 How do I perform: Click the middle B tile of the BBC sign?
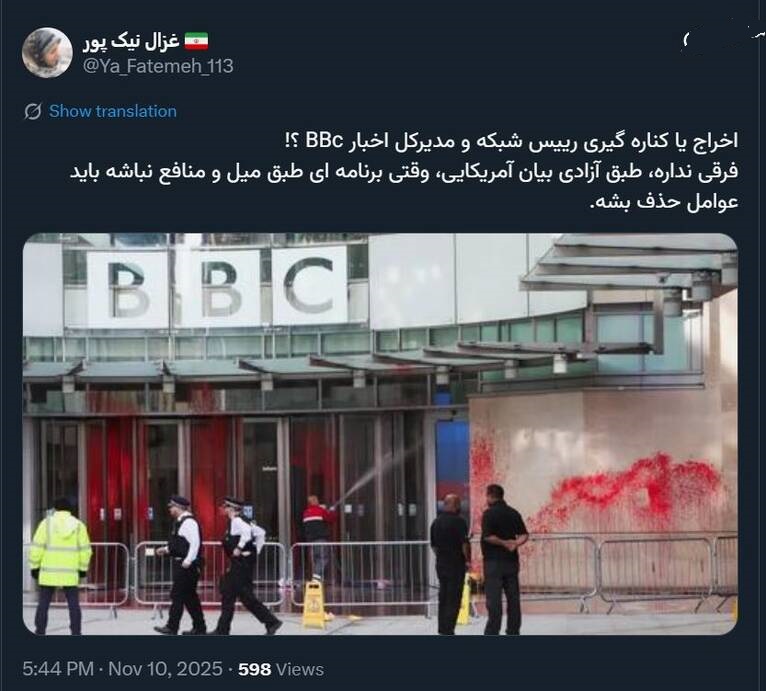[x=220, y=288]
